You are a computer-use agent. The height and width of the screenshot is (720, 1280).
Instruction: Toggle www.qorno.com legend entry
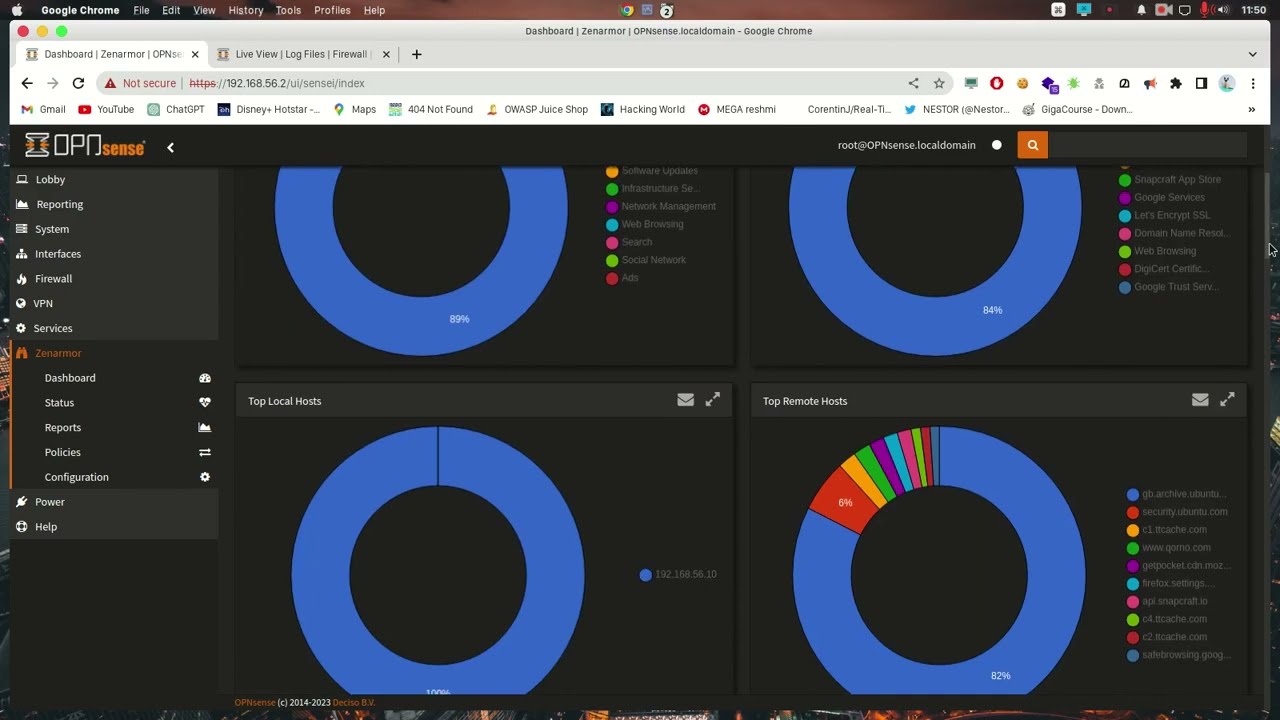coord(1169,548)
